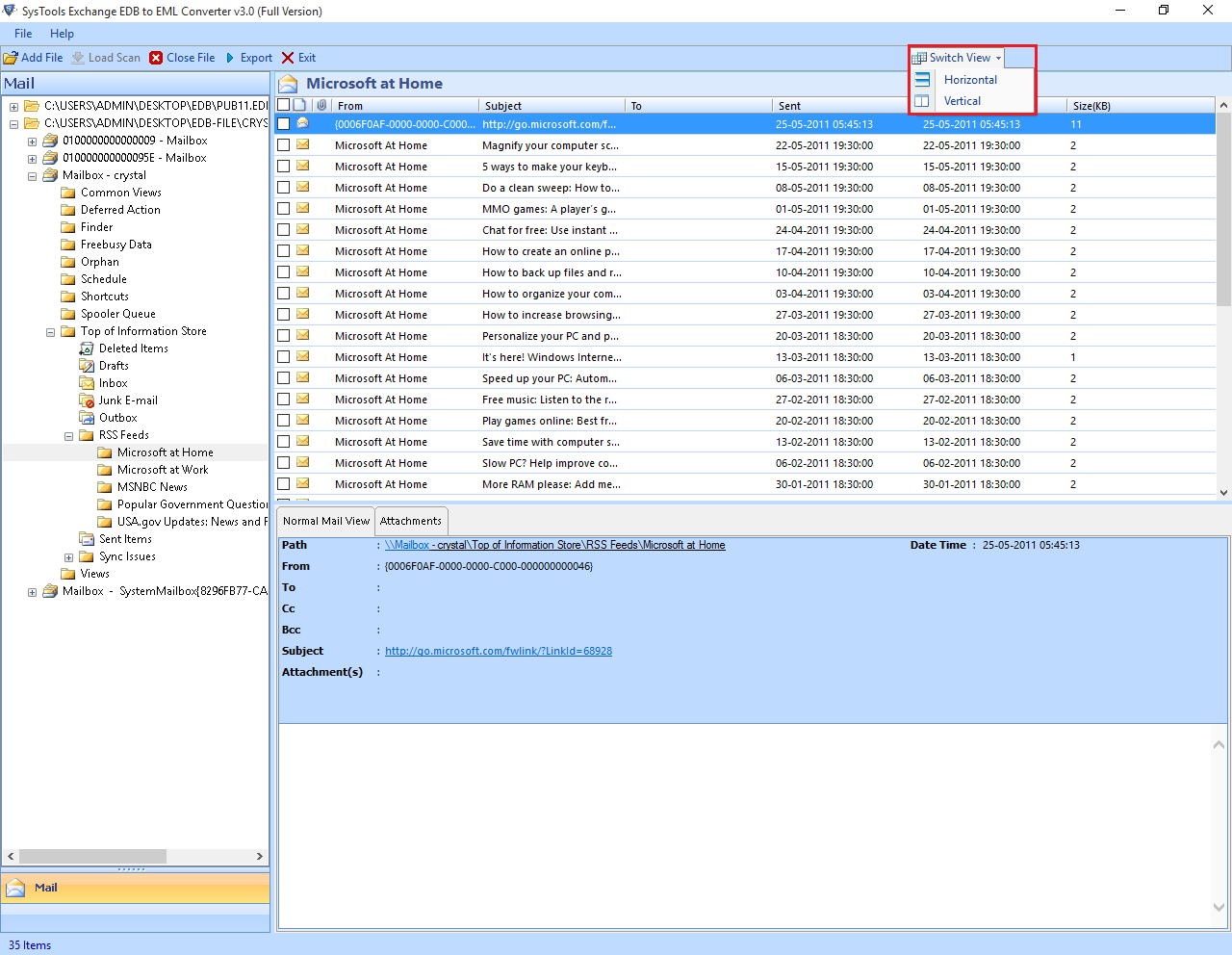Expand the 010000000000095E - Mailbox node
Image resolution: width=1232 pixels, height=955 pixels.
(32, 159)
